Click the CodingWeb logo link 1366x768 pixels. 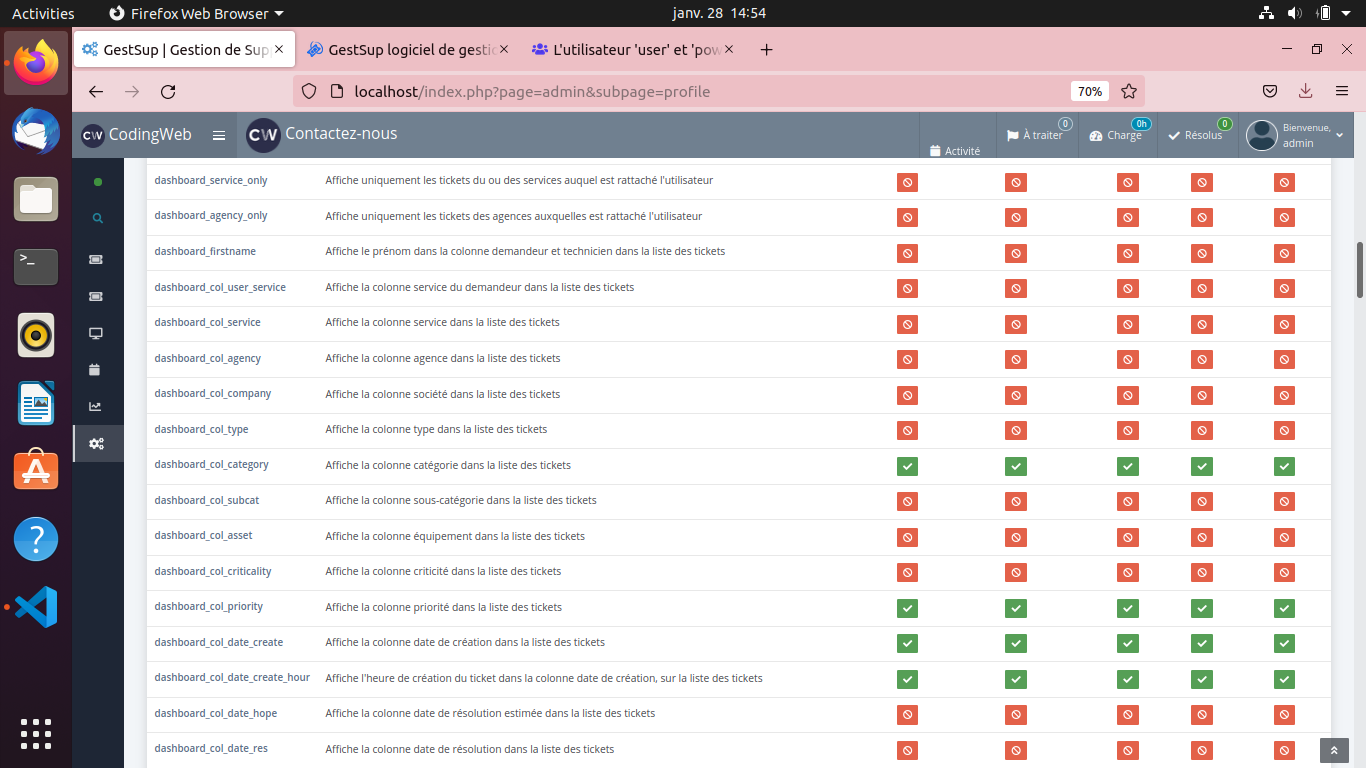click(x=137, y=135)
